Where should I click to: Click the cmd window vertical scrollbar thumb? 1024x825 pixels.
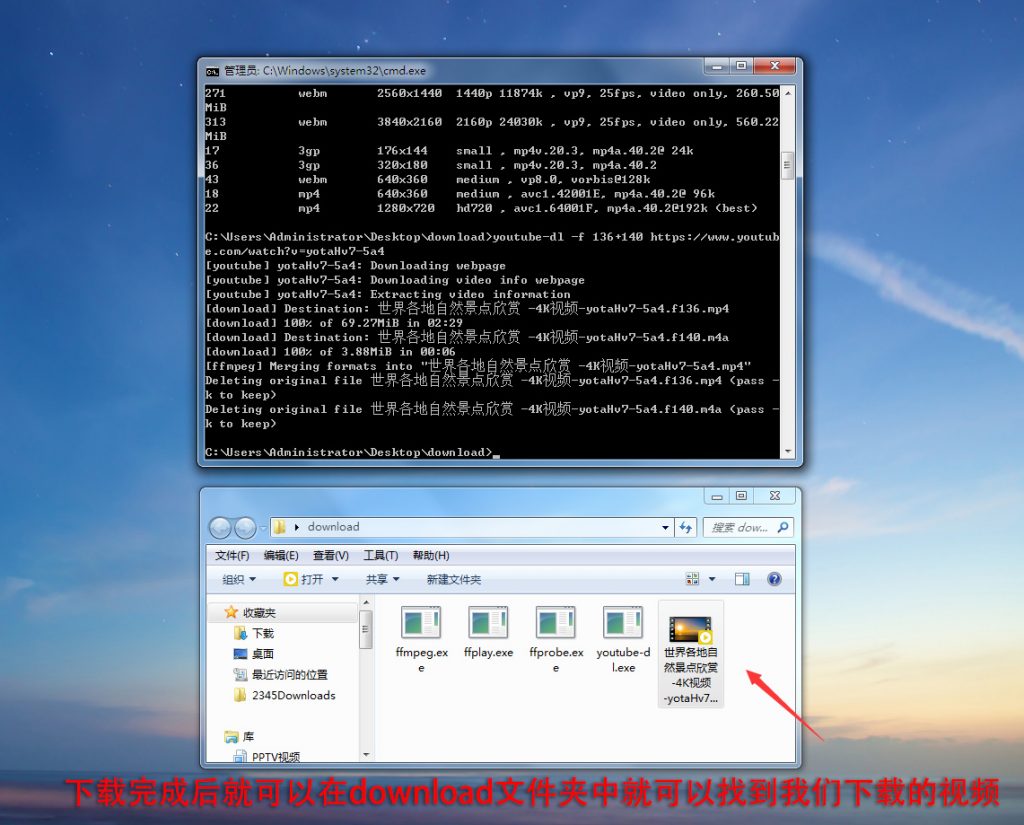click(x=788, y=166)
